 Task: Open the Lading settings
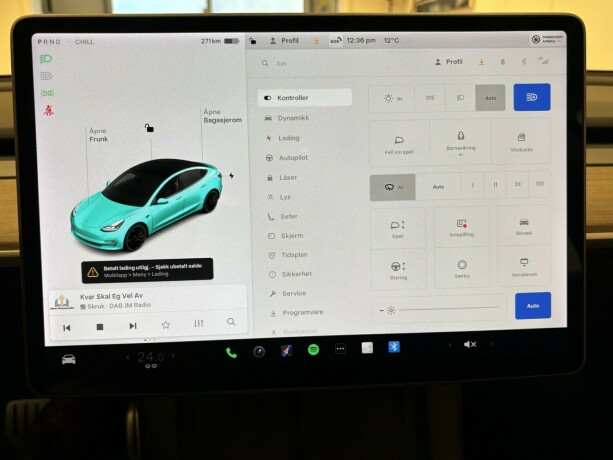283,138
